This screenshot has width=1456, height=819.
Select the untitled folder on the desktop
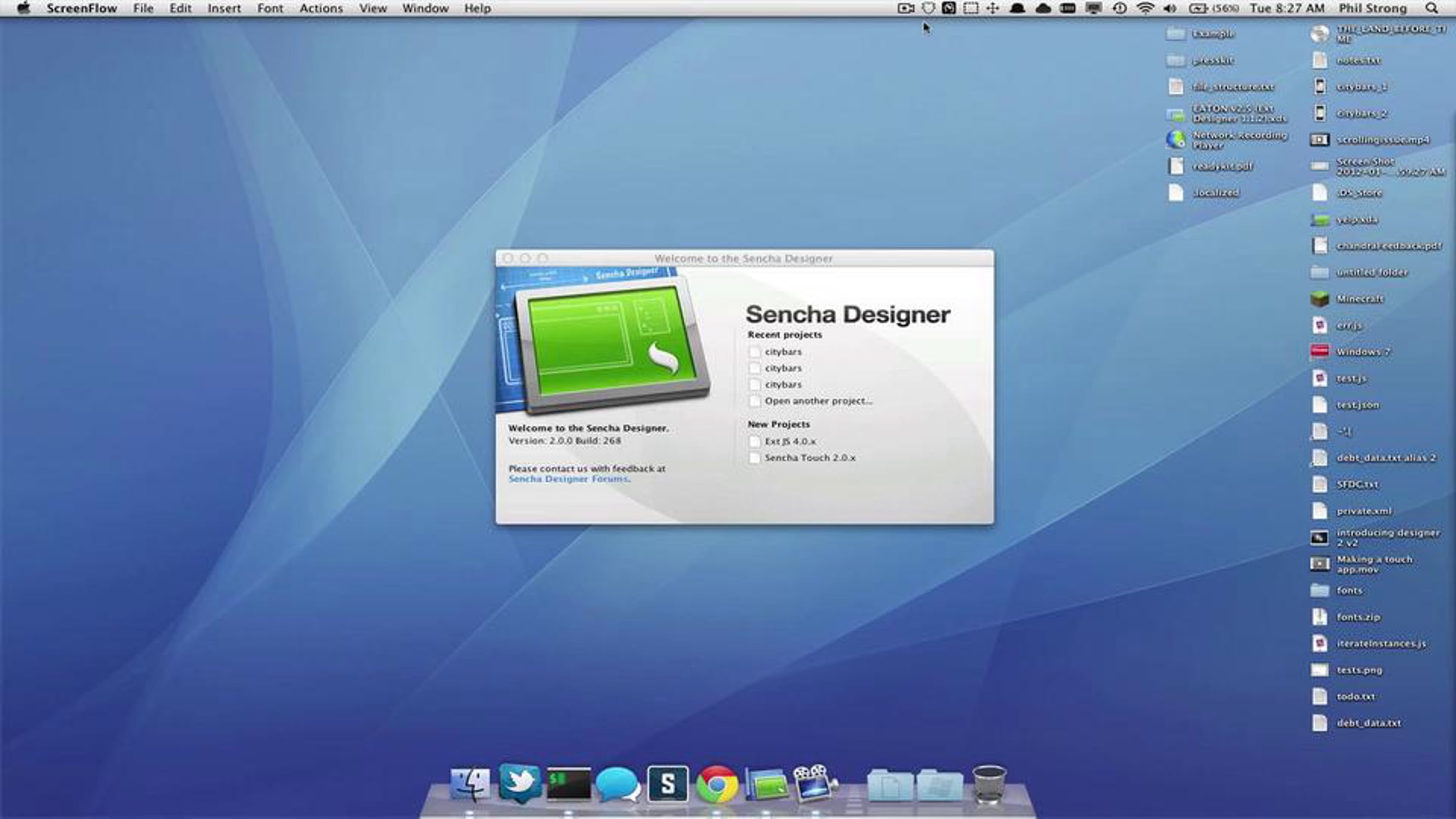click(x=1319, y=272)
